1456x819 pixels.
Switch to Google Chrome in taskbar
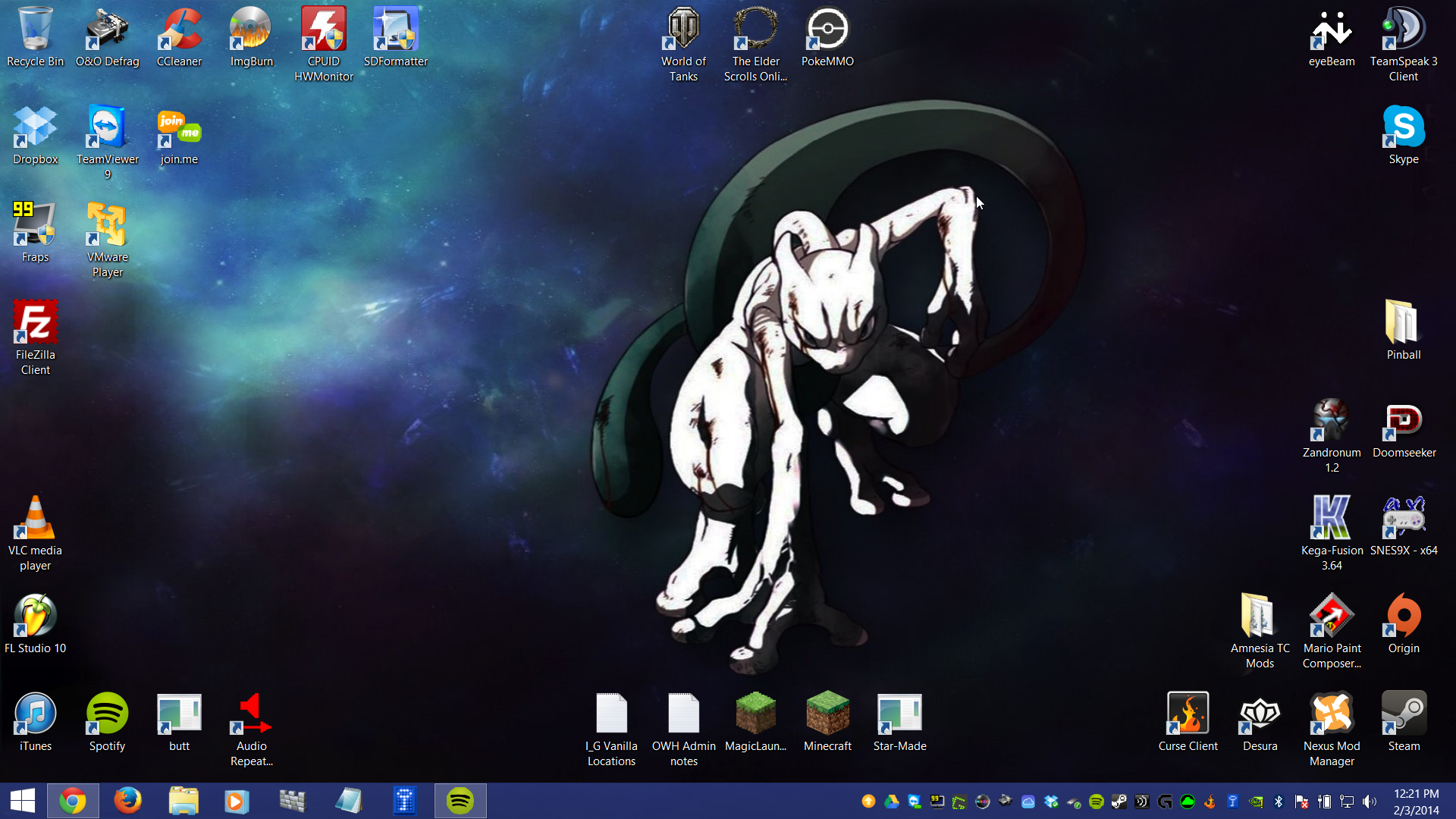[x=73, y=801]
